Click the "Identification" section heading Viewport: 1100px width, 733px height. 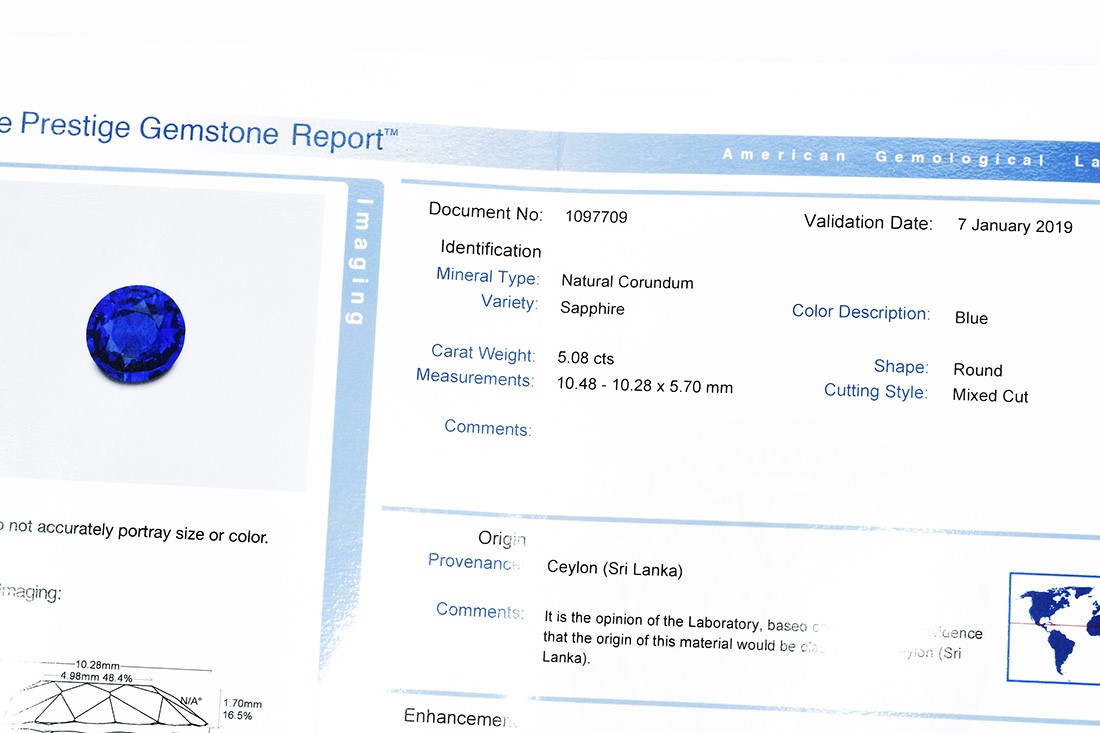pyautogui.click(x=490, y=249)
